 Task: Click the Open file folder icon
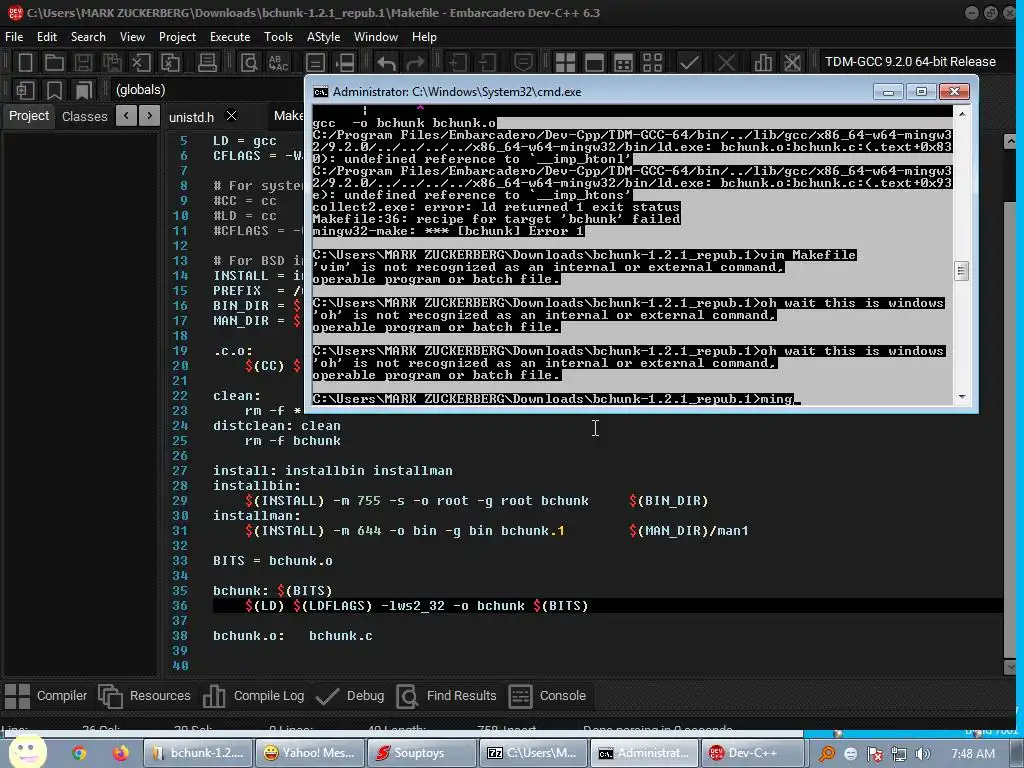coord(54,63)
